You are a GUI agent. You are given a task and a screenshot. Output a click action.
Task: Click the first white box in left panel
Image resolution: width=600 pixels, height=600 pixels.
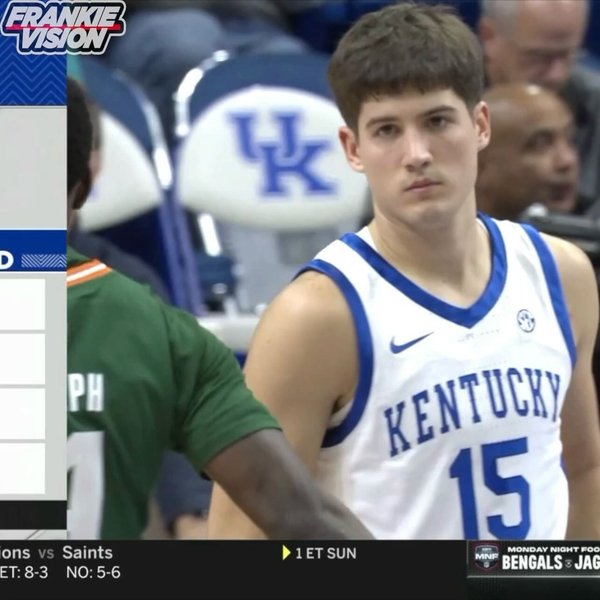coord(23,304)
